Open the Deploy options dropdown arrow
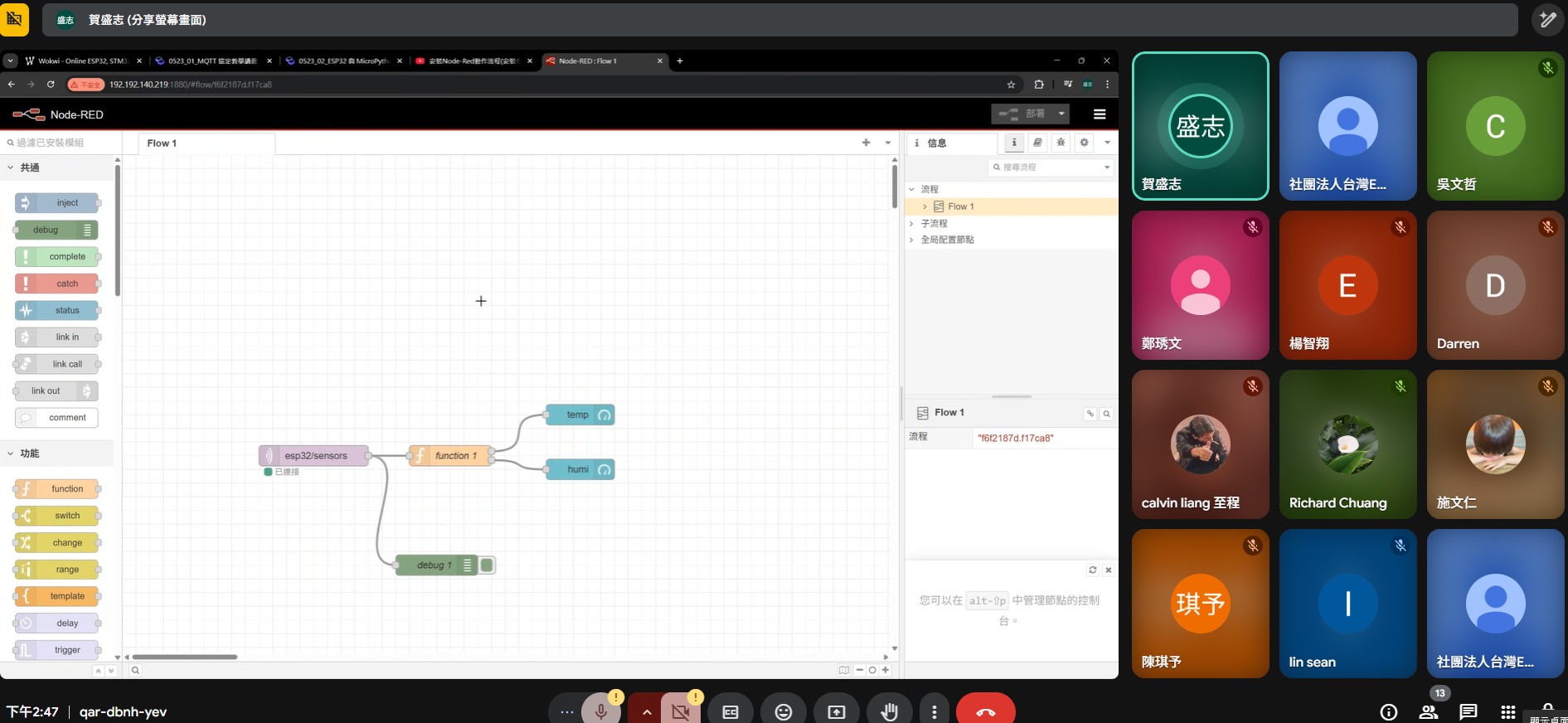Image resolution: width=1568 pixels, height=723 pixels. click(x=1061, y=114)
